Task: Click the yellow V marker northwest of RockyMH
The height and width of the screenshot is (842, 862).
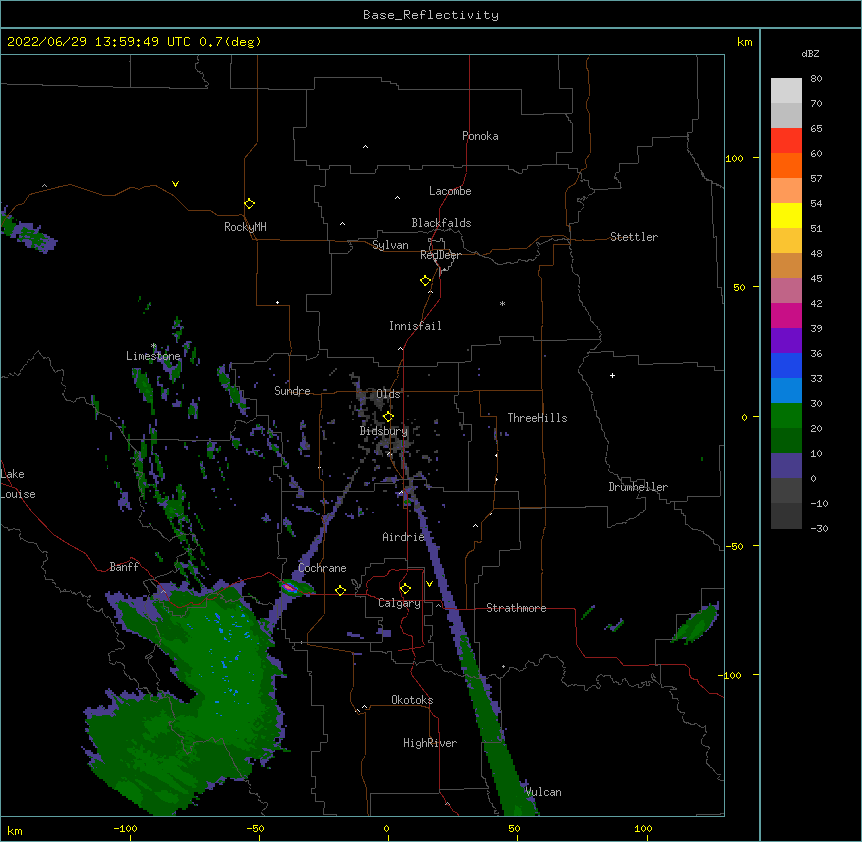Action: click(x=175, y=184)
